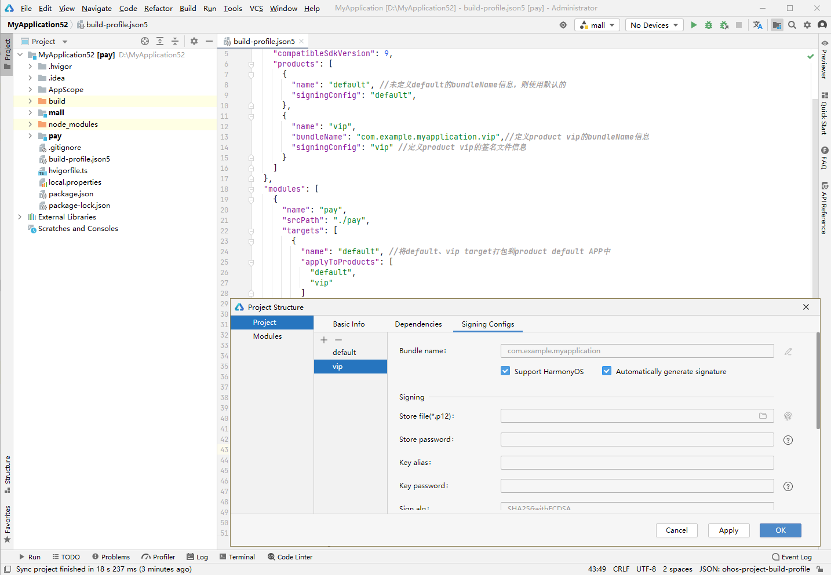Open the project structure toolbar icon
This screenshot has height=576, width=832.
coord(777,25)
